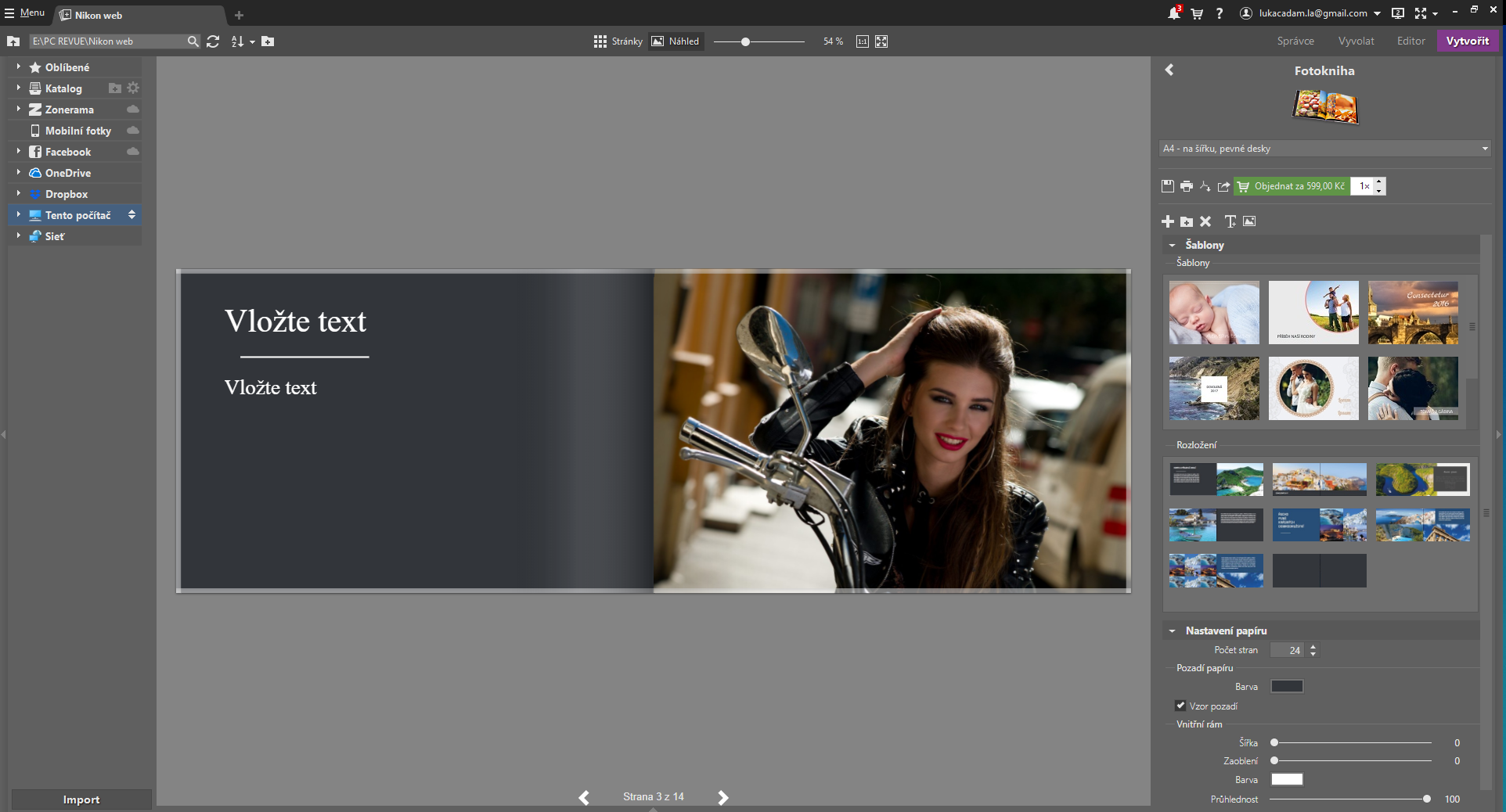
Task: Open the A4 format dropdown
Action: [x=1324, y=149]
